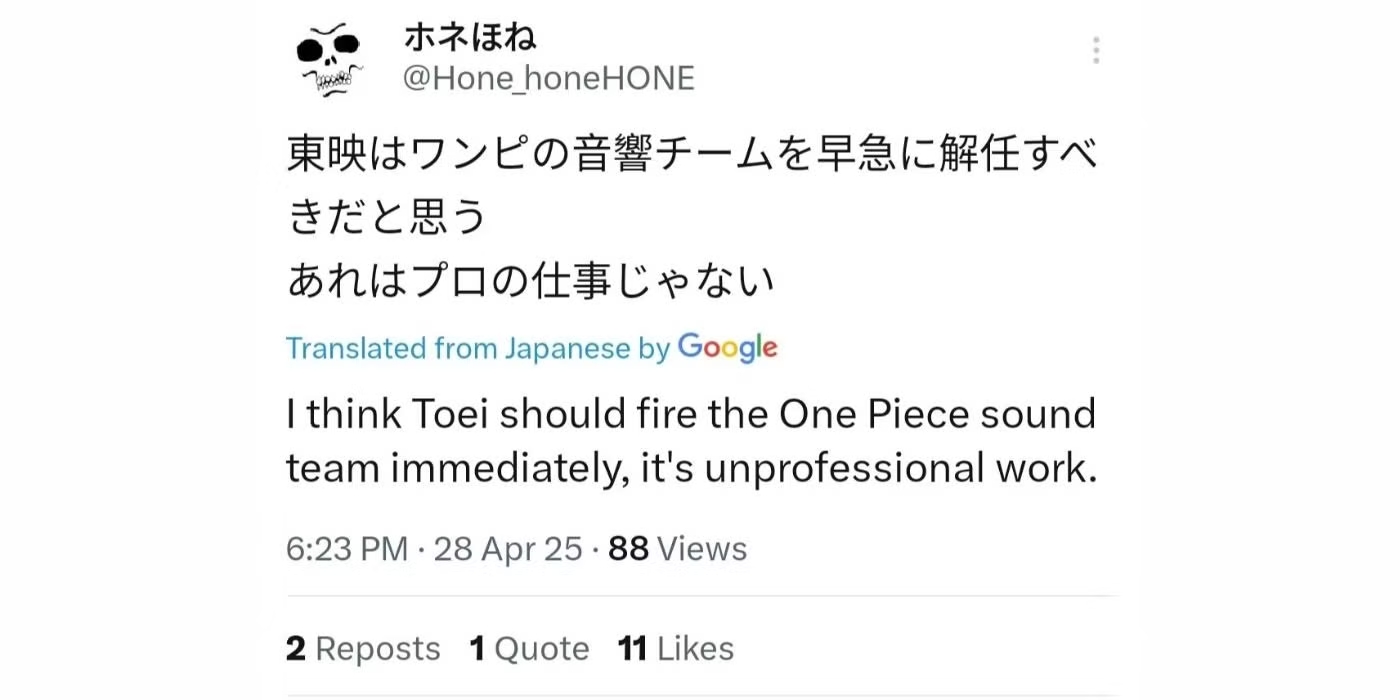This screenshot has width=1400, height=700.
Task: Open the three-dot more options menu
Action: coord(1096,50)
